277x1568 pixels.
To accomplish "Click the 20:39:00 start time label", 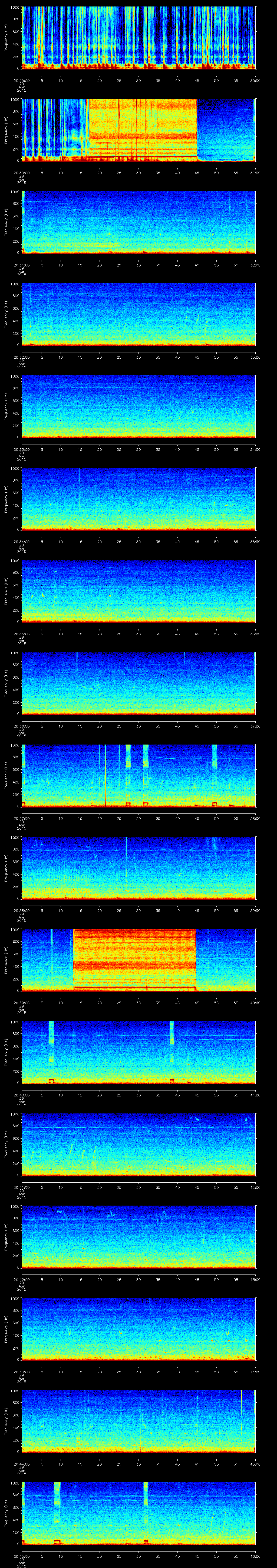I will click(x=21, y=1003).
